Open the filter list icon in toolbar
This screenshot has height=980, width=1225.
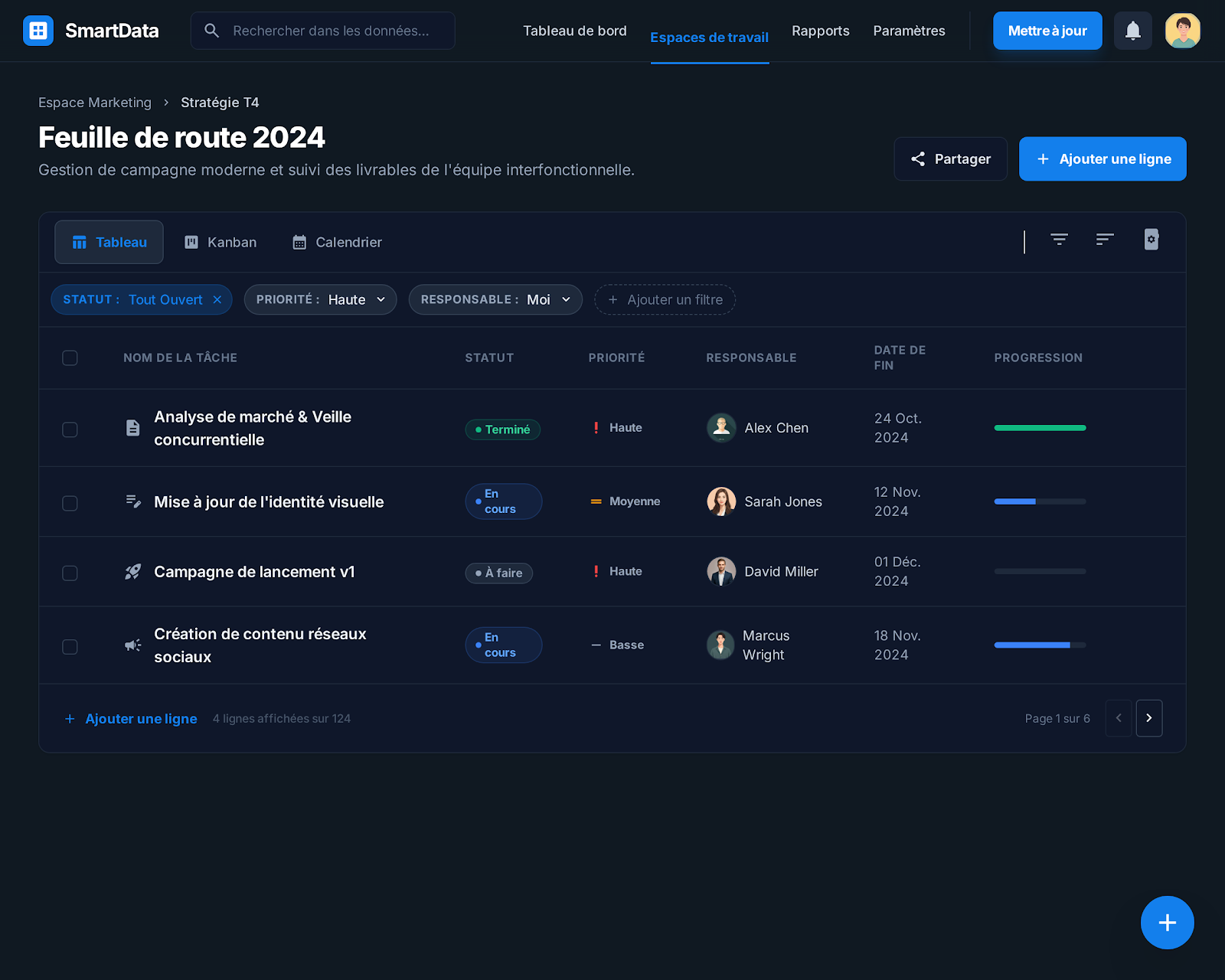click(x=1059, y=240)
